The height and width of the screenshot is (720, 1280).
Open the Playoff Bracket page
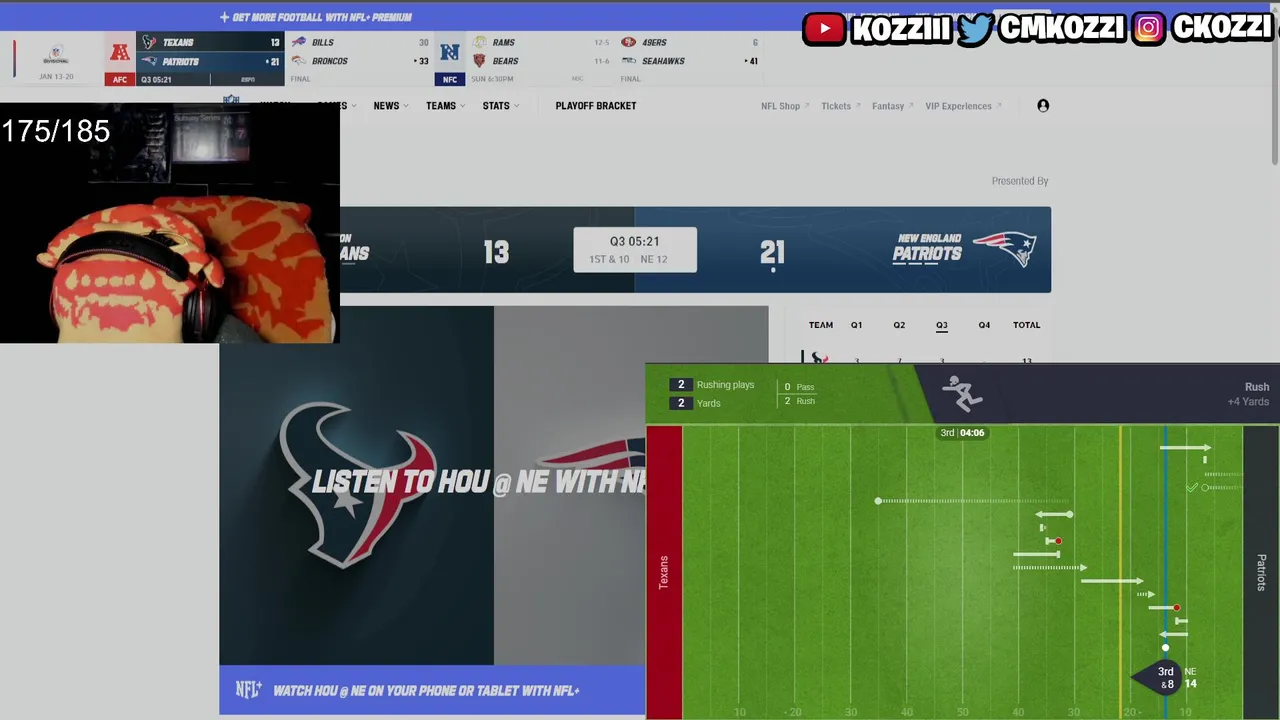pyautogui.click(x=596, y=106)
